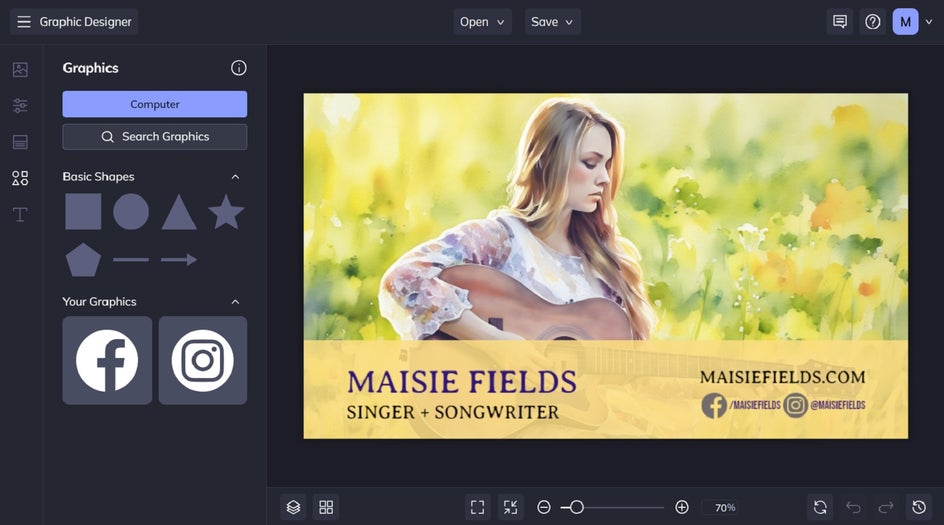Select the Graphics shapes sidebar tab
Image resolution: width=944 pixels, height=525 pixels.
pos(20,178)
